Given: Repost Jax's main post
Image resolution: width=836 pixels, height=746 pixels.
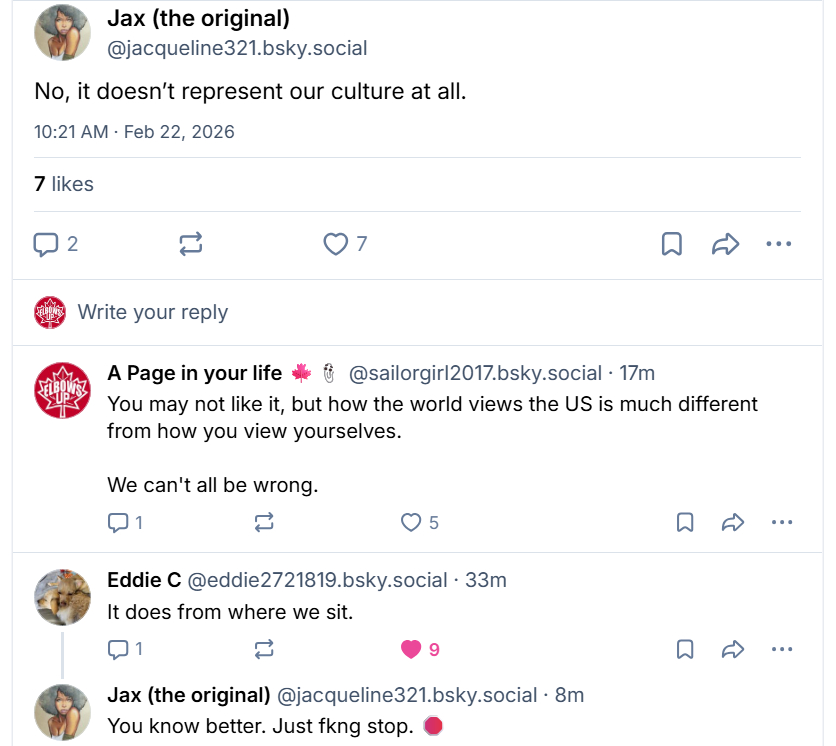Looking at the screenshot, I should (191, 244).
